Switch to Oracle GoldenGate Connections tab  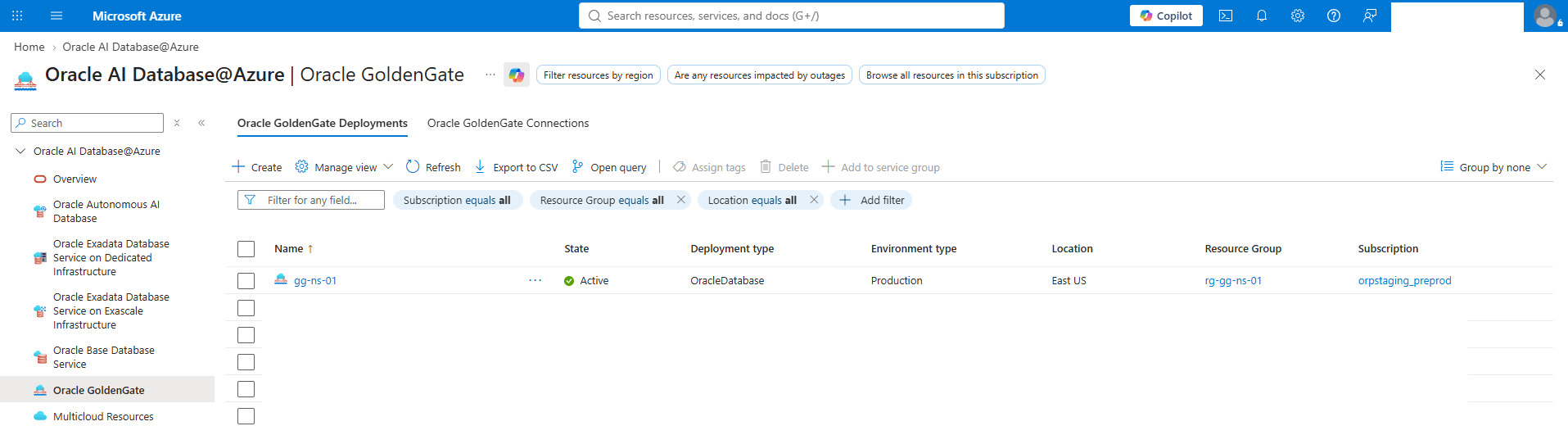click(508, 123)
